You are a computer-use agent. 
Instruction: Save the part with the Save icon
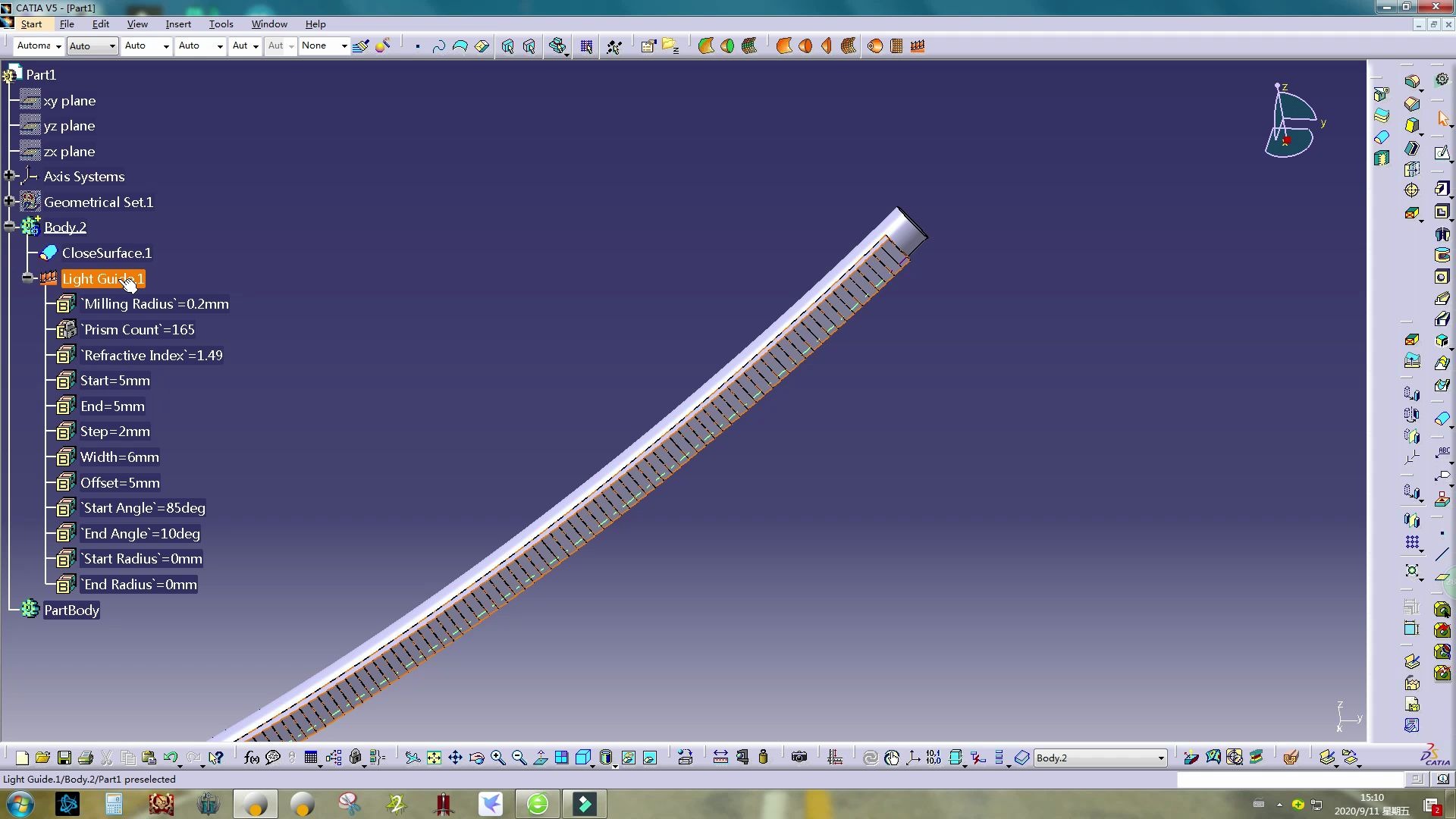click(64, 758)
